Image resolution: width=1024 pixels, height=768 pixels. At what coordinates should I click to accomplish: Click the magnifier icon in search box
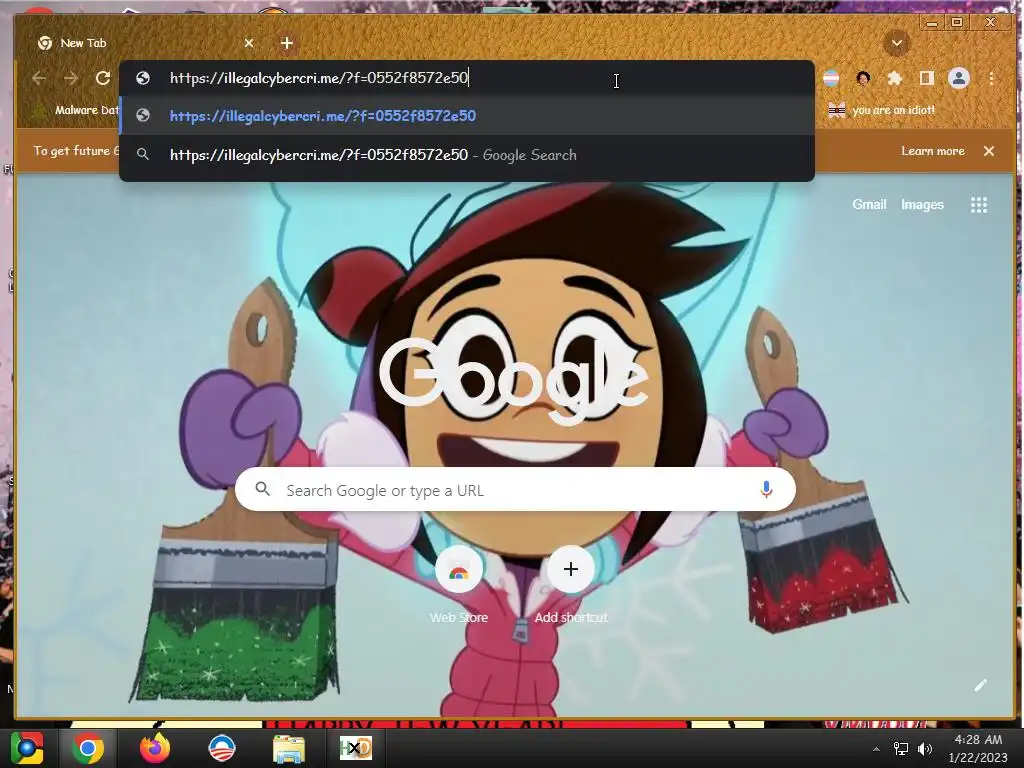[263, 489]
